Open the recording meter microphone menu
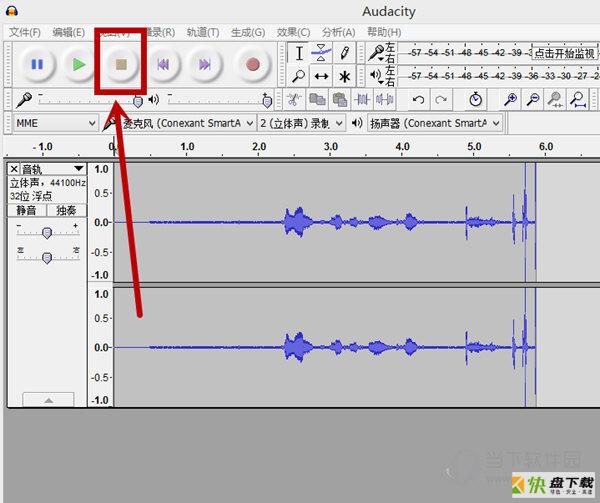This screenshot has height=503, width=600. pos(376,53)
